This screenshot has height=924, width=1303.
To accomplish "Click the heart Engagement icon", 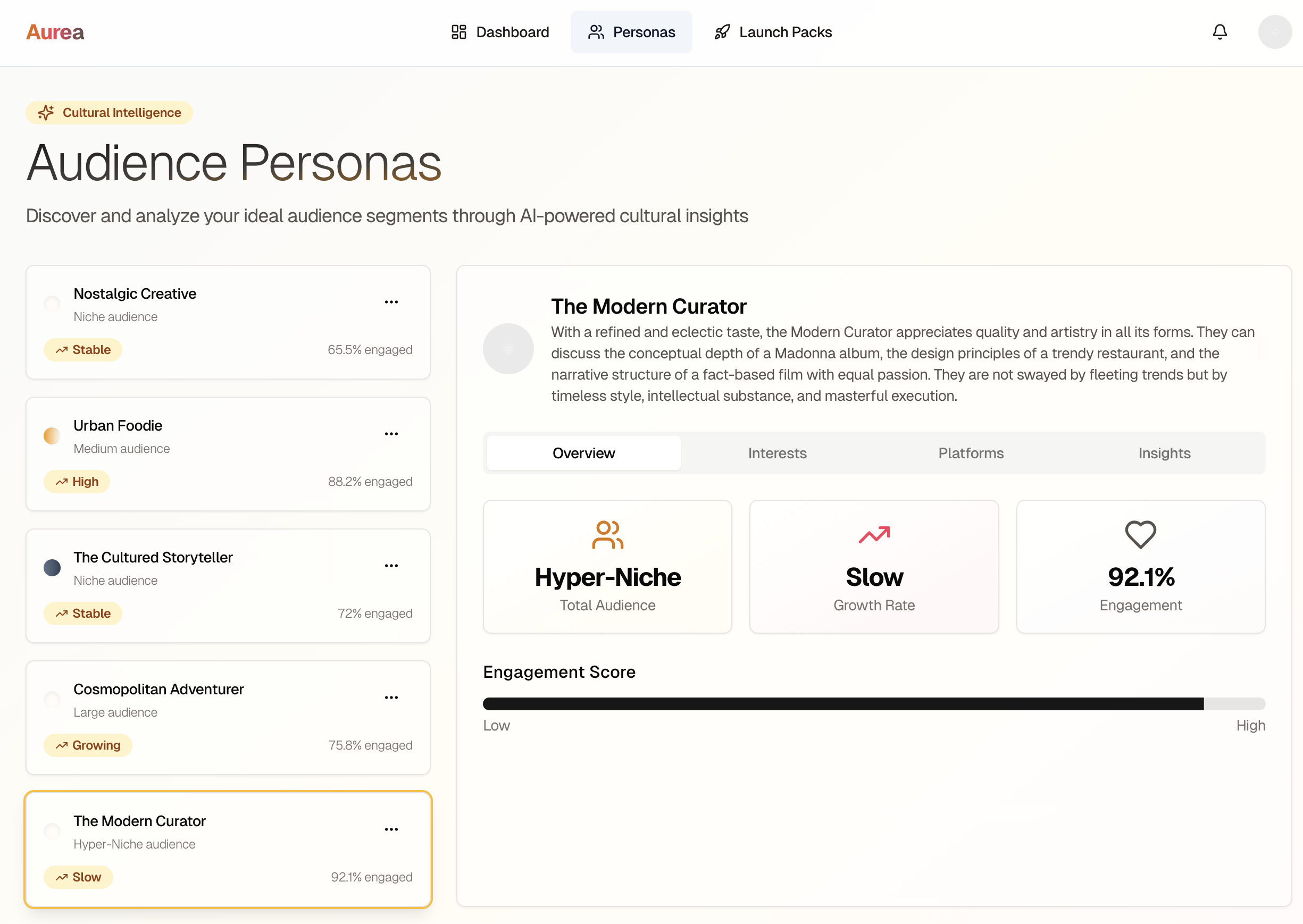I will pyautogui.click(x=1140, y=534).
